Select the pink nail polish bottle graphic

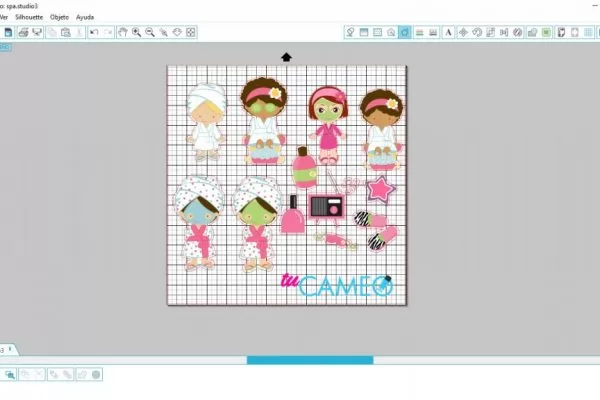(293, 214)
